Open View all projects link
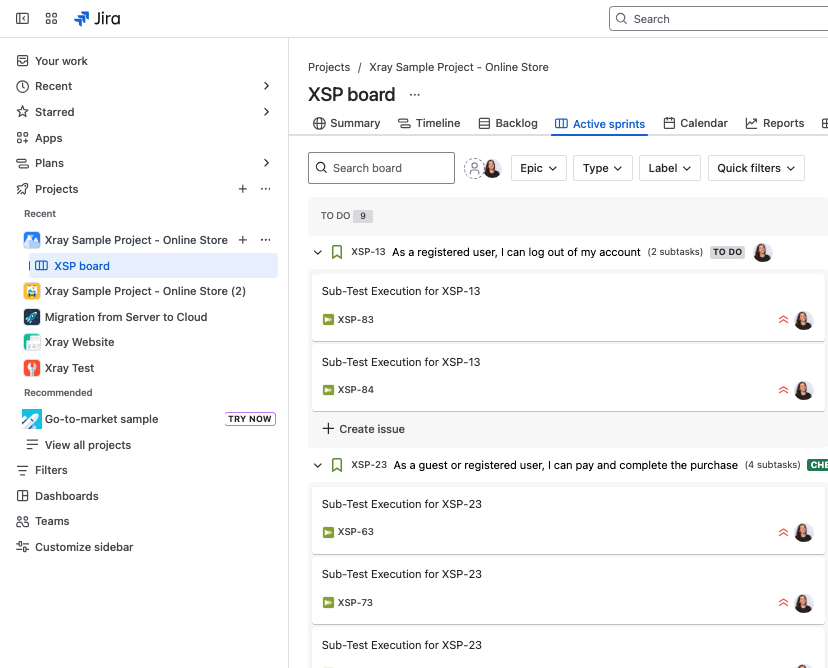Screen dimensions: 828x668 88,445
